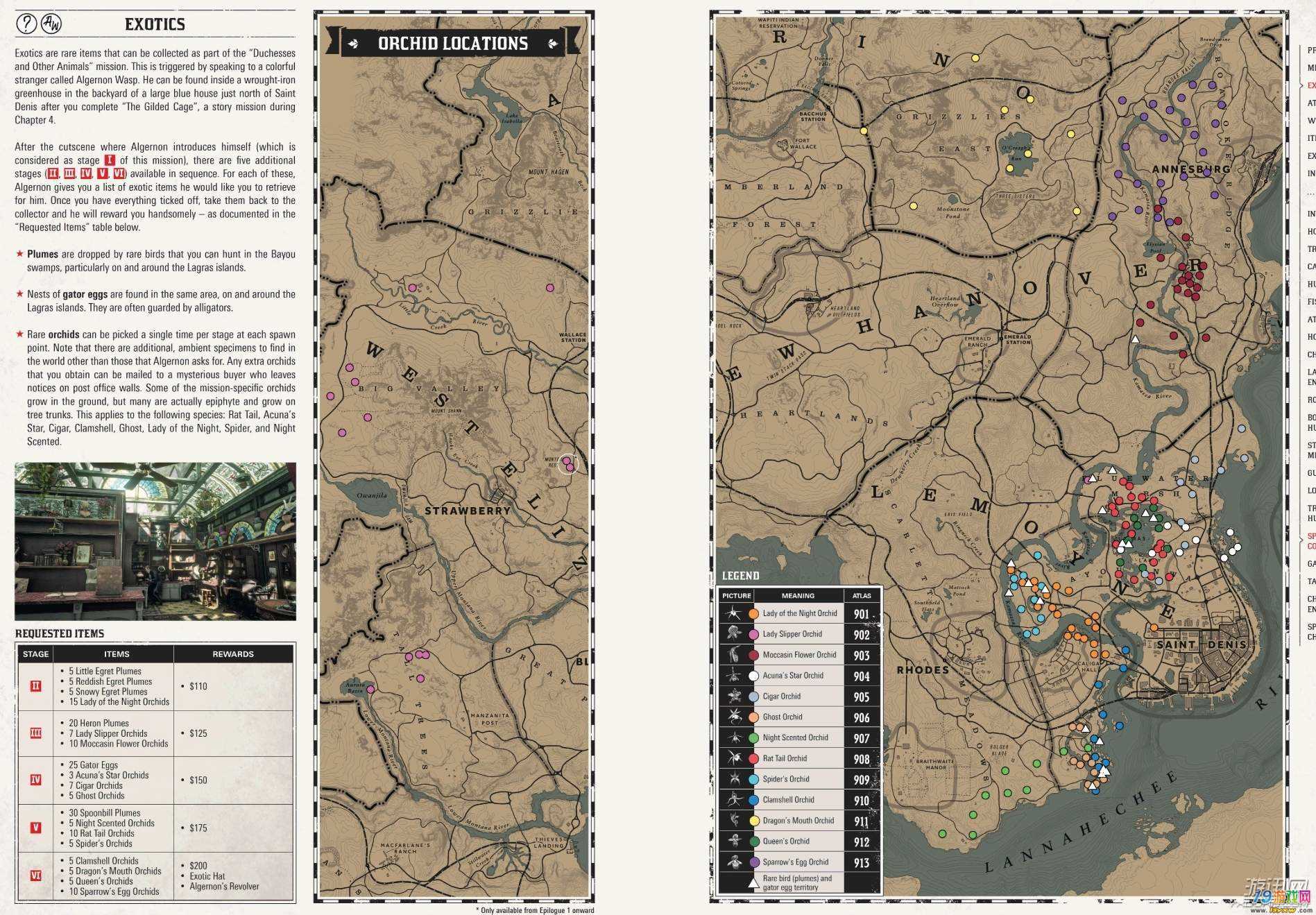Click the stage VI badge in Requested Items

tap(36, 875)
